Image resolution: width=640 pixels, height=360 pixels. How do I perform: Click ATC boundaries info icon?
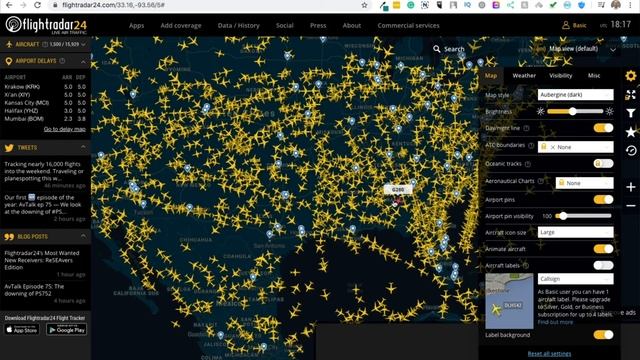pos(531,145)
